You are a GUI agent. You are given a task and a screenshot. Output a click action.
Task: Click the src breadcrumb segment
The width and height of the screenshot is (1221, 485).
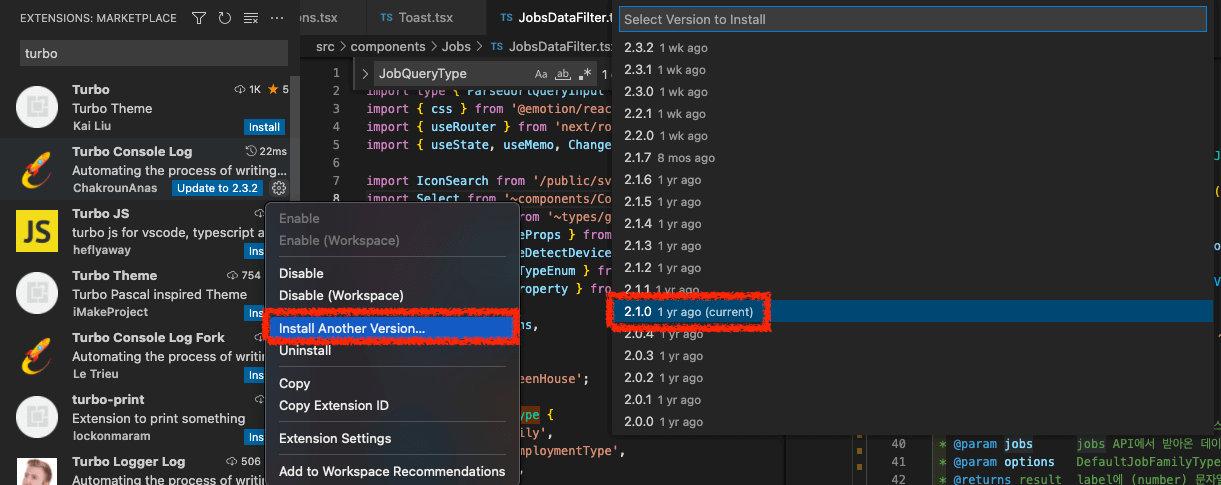(x=325, y=46)
